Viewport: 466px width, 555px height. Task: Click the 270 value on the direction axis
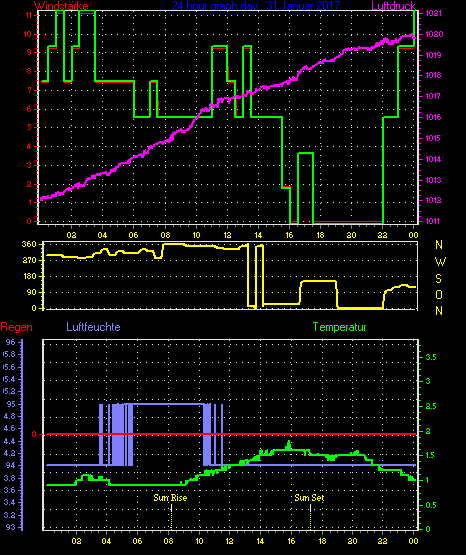[x=29, y=261]
